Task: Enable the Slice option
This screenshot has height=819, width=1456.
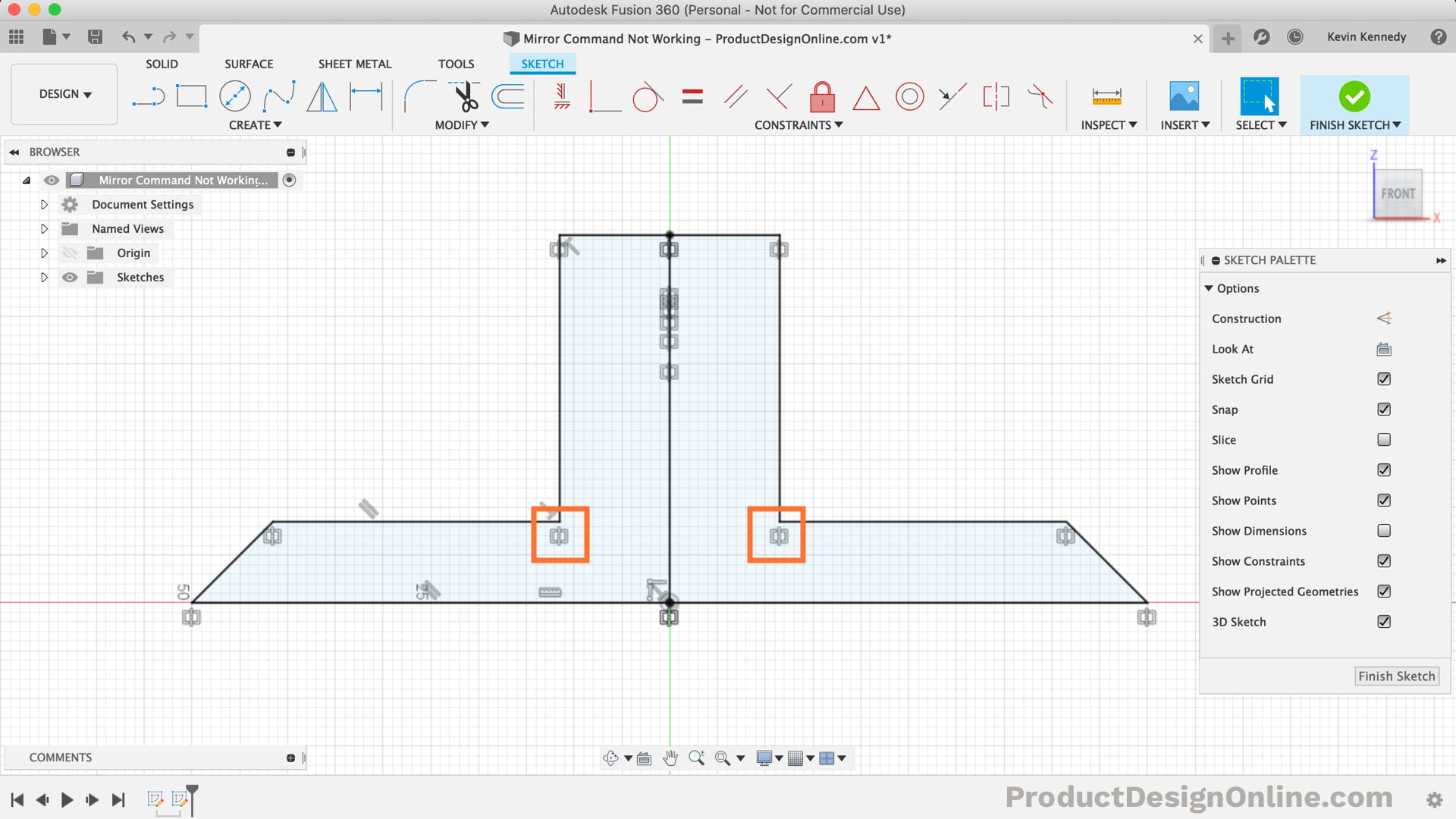Action: (x=1384, y=440)
